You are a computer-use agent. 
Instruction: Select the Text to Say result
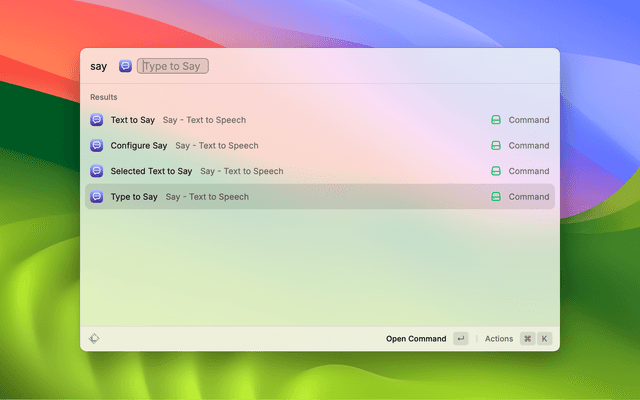(133, 120)
